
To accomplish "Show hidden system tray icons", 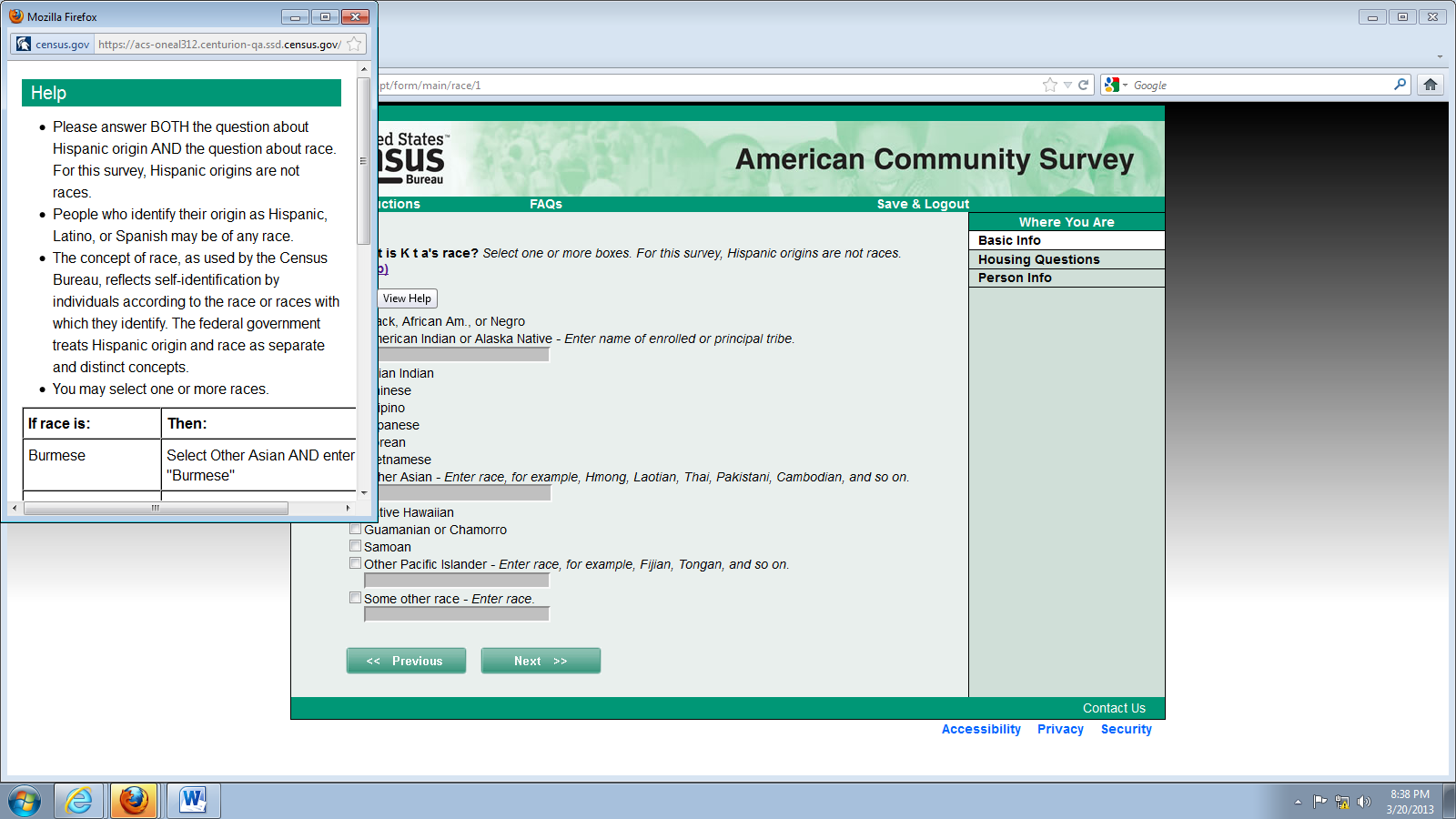I will (1298, 802).
